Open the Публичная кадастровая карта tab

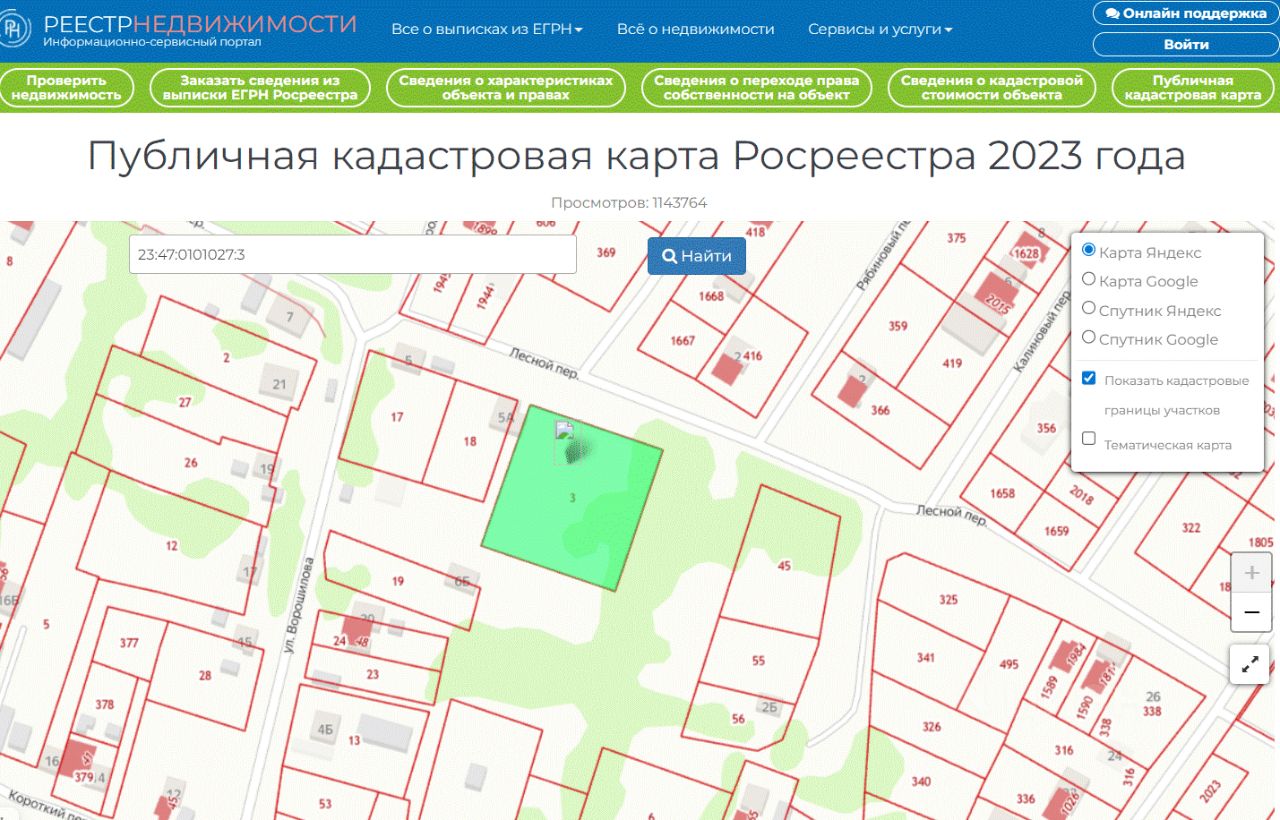tap(1193, 88)
